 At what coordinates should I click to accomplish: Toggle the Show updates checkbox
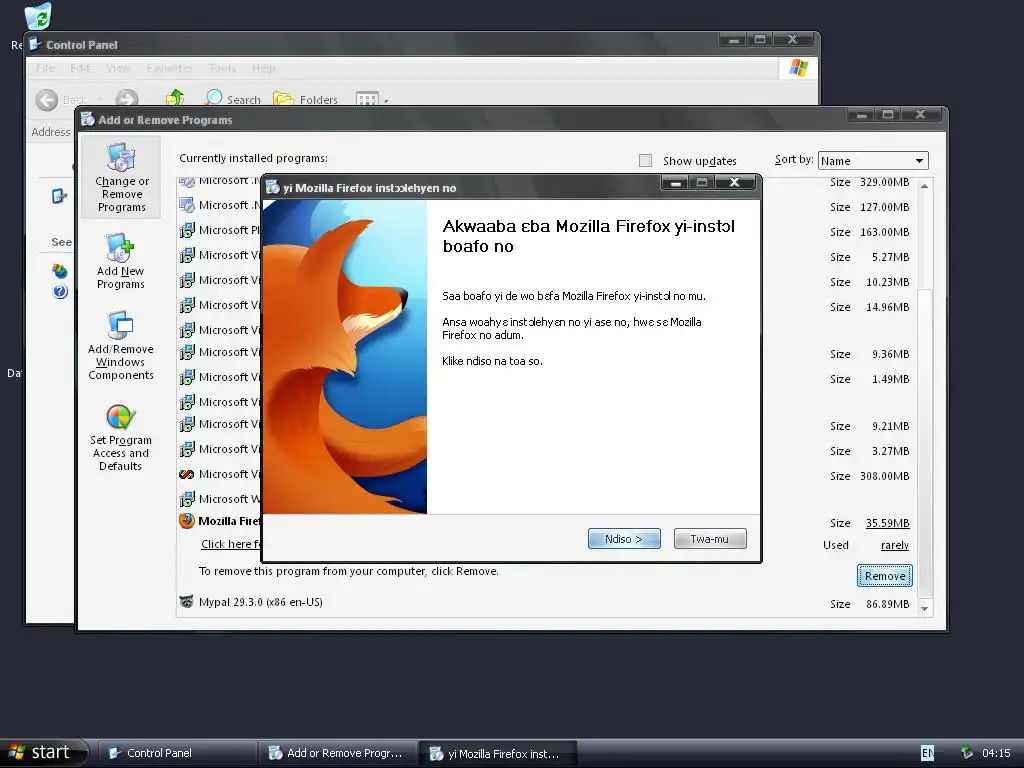pos(645,161)
